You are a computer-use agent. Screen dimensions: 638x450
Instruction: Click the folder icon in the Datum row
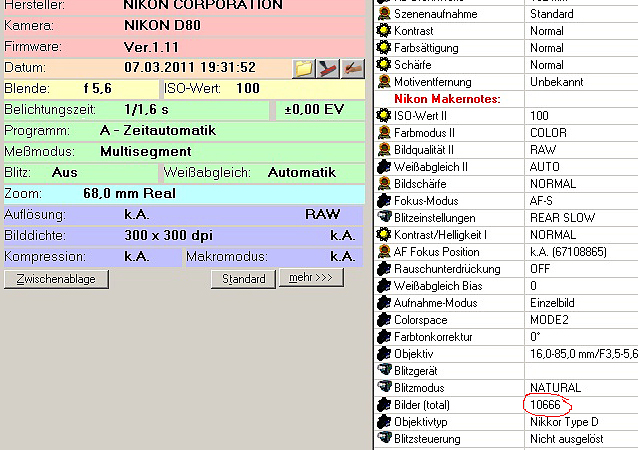[304, 68]
